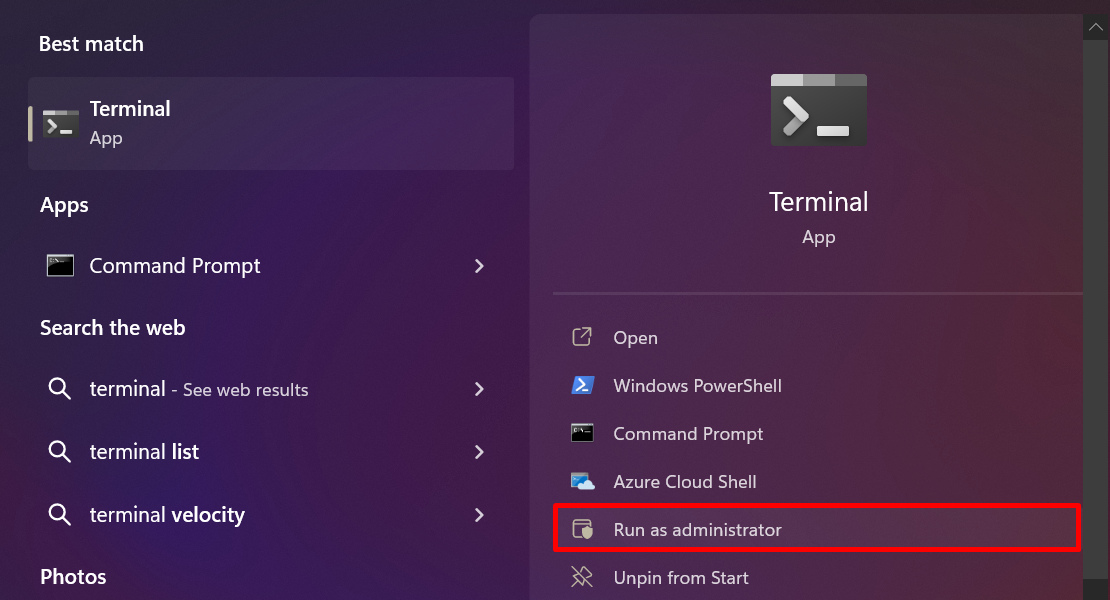The height and width of the screenshot is (600, 1110).
Task: Click the Windows PowerShell icon
Action: pos(583,385)
